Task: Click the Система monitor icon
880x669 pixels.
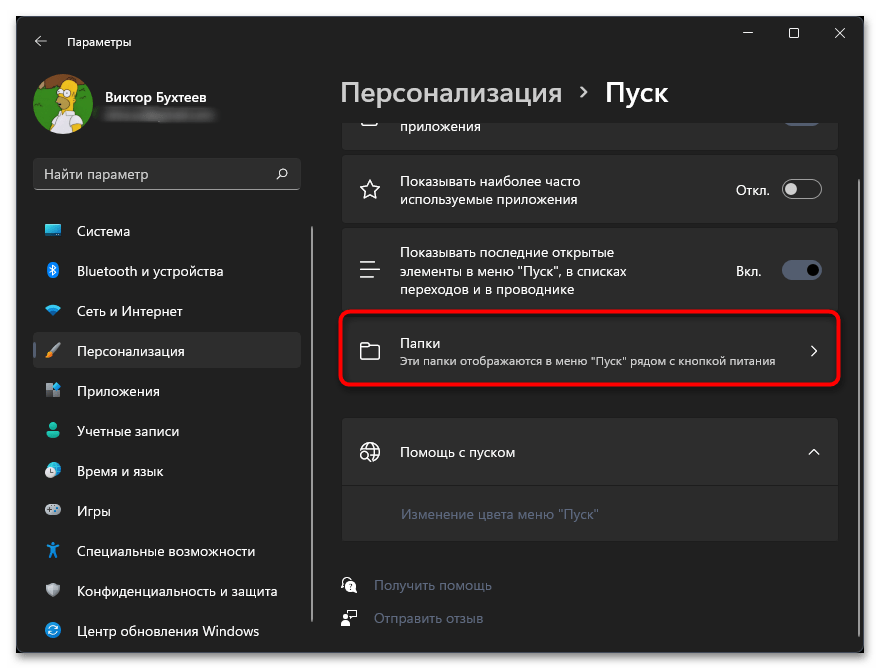Action: (x=53, y=231)
